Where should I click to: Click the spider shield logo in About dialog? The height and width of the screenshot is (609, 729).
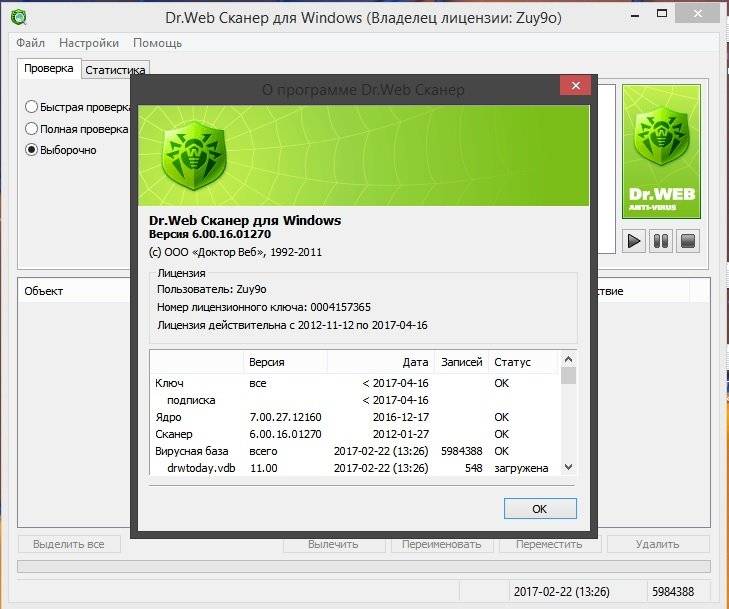tap(194, 155)
